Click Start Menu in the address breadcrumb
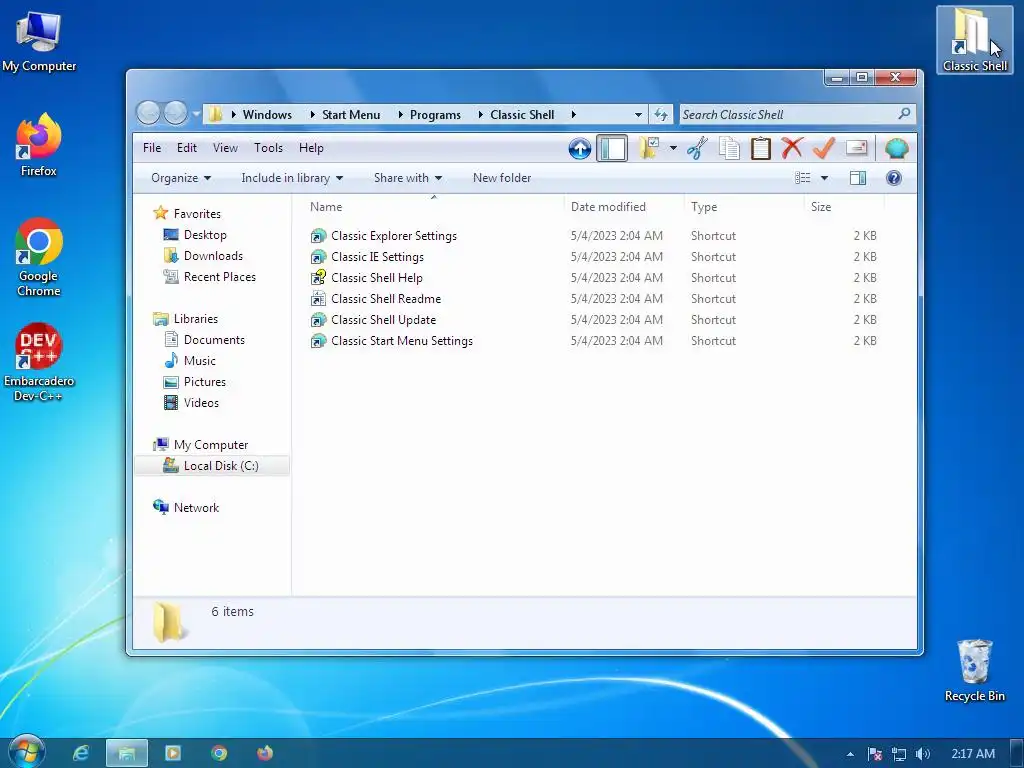The image size is (1024, 768). [x=351, y=115]
